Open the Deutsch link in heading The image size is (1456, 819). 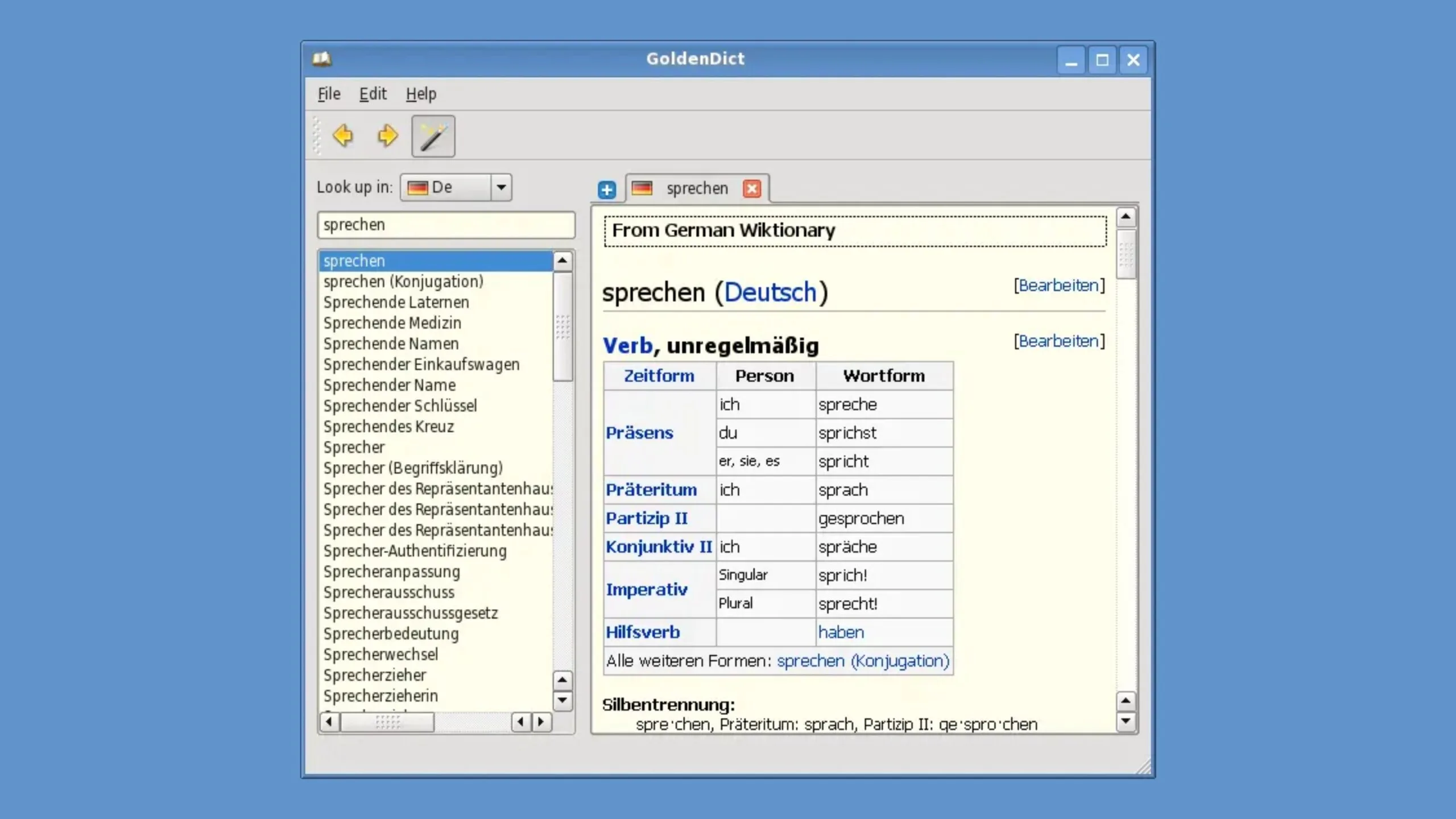point(770,292)
